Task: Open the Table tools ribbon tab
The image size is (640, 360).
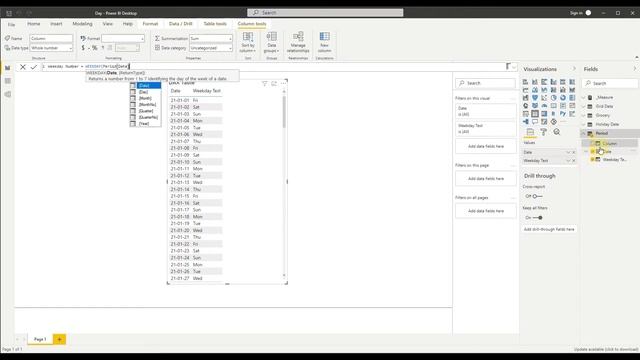Action: 215,24
